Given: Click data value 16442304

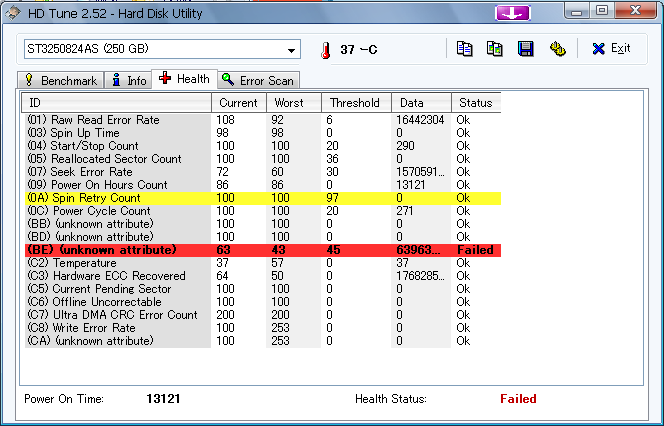Looking at the screenshot, I should (x=420, y=120).
